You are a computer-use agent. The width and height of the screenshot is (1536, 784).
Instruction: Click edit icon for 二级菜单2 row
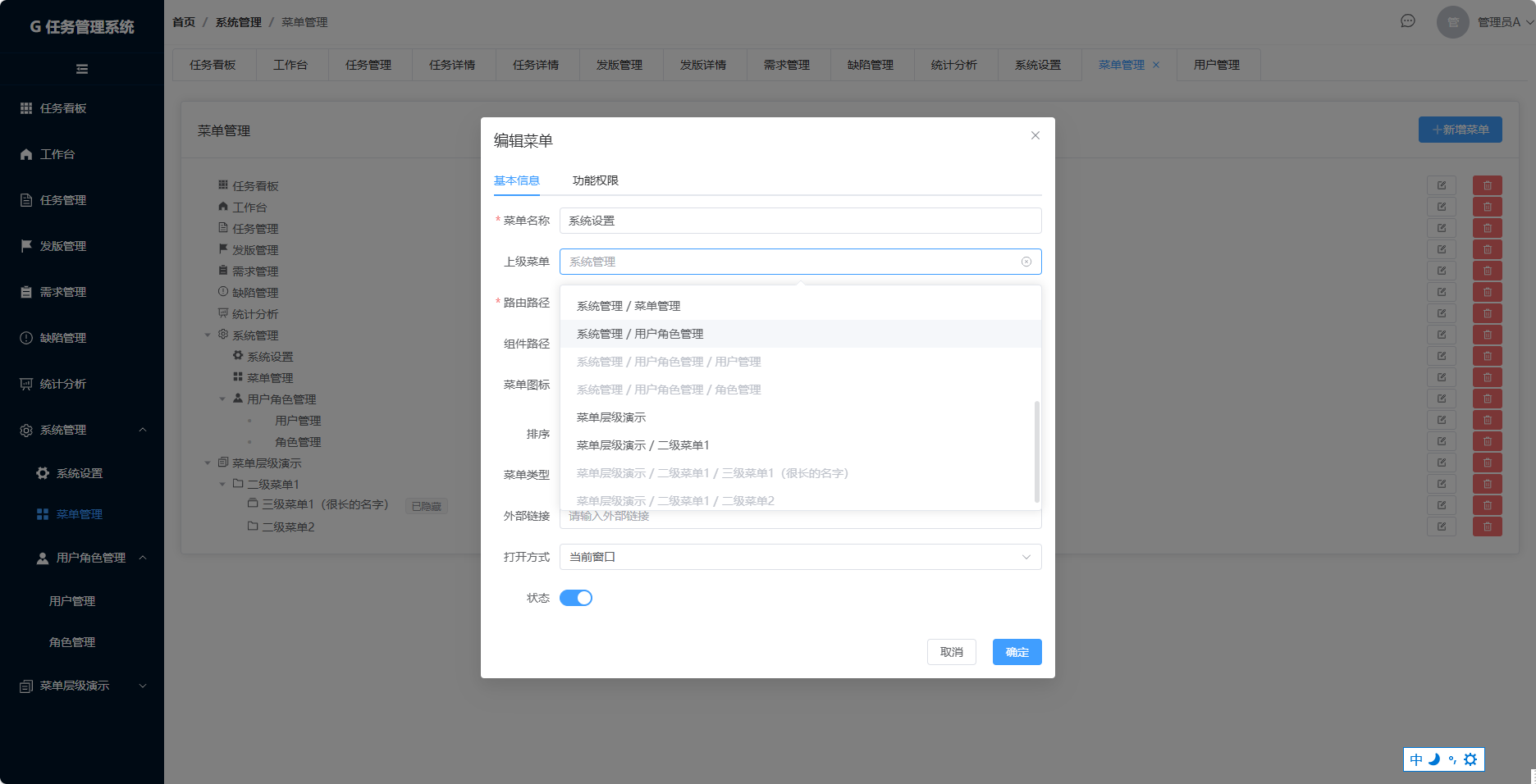[x=1442, y=526]
